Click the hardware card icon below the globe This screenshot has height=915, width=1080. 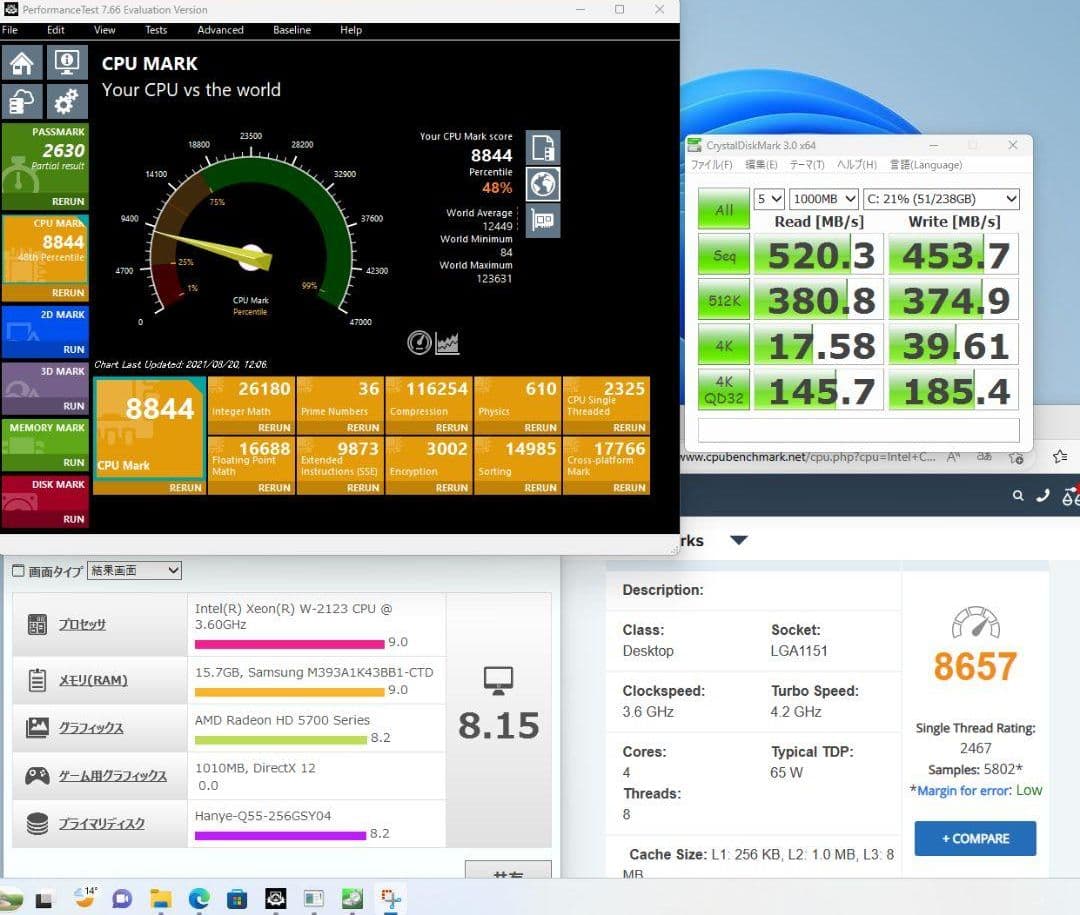tap(542, 221)
